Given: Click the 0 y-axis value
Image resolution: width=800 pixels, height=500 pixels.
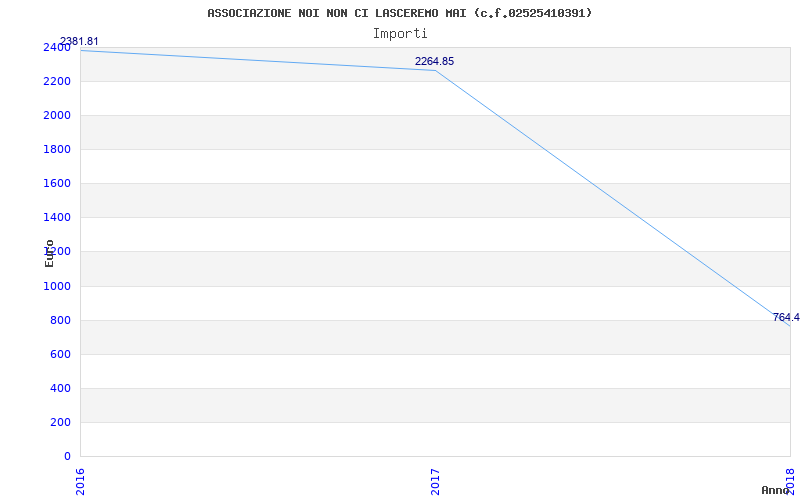Looking at the screenshot, I should point(67,456).
